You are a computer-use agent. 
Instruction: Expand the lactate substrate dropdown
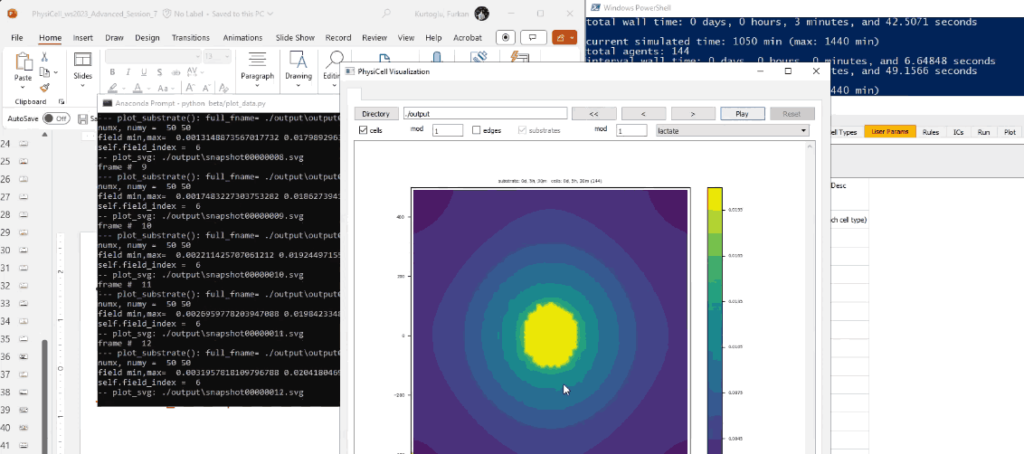point(731,130)
